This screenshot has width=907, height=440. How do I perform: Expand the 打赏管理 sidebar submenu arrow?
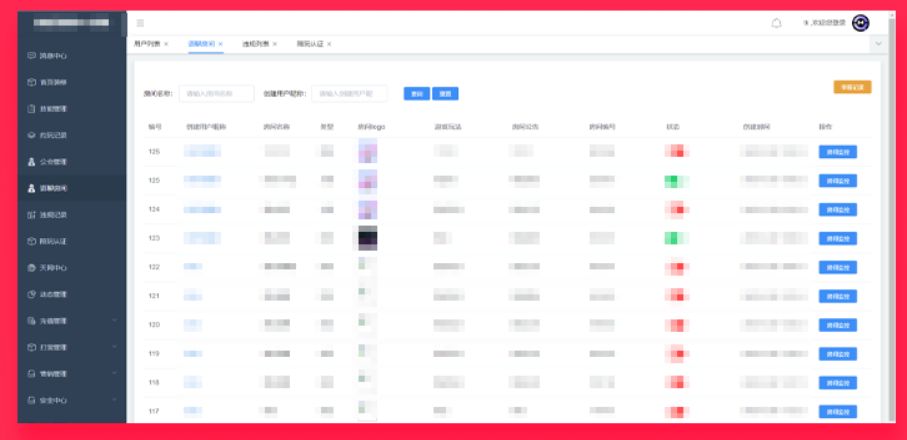click(115, 347)
